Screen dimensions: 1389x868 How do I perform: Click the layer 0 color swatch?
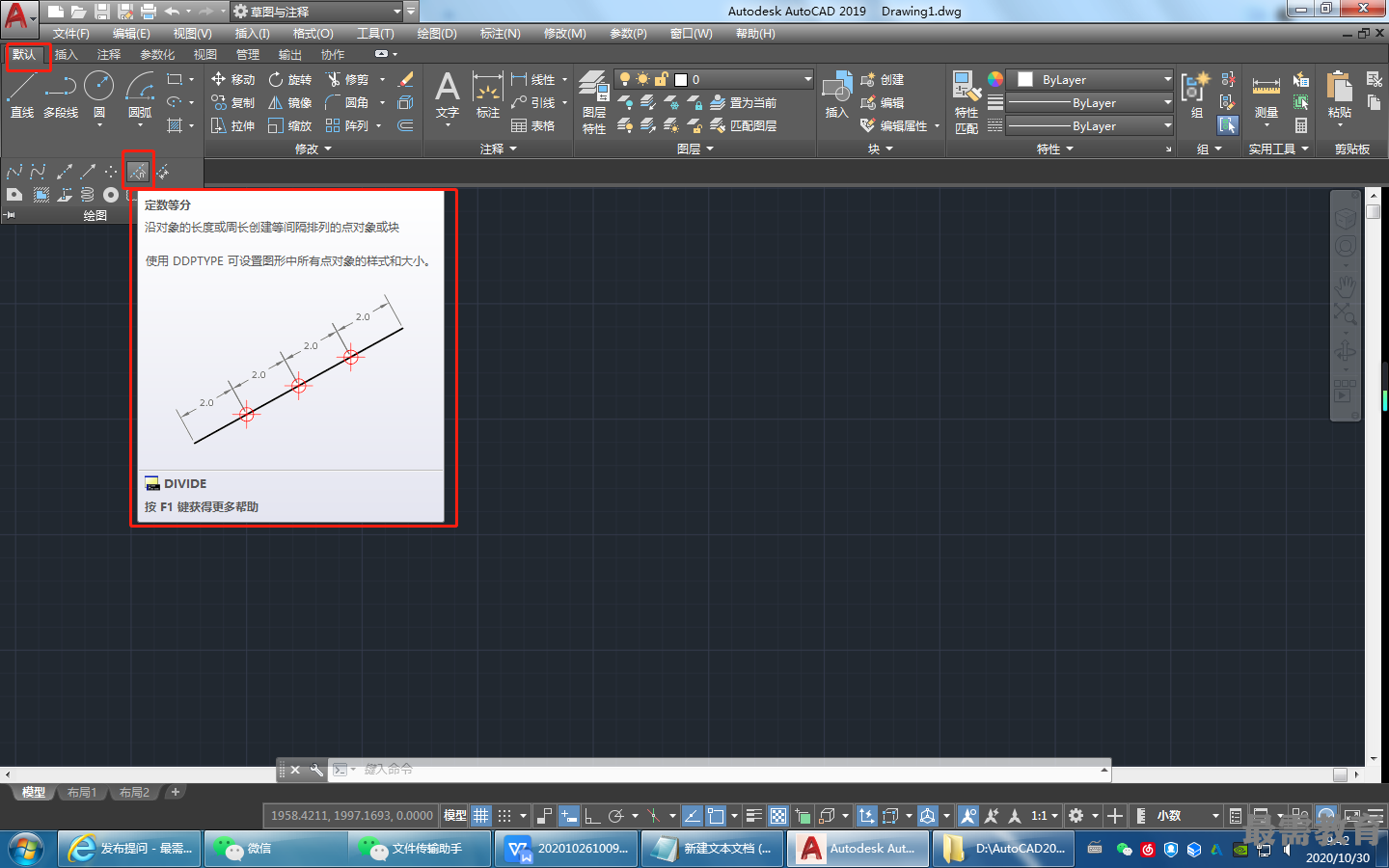coord(681,80)
